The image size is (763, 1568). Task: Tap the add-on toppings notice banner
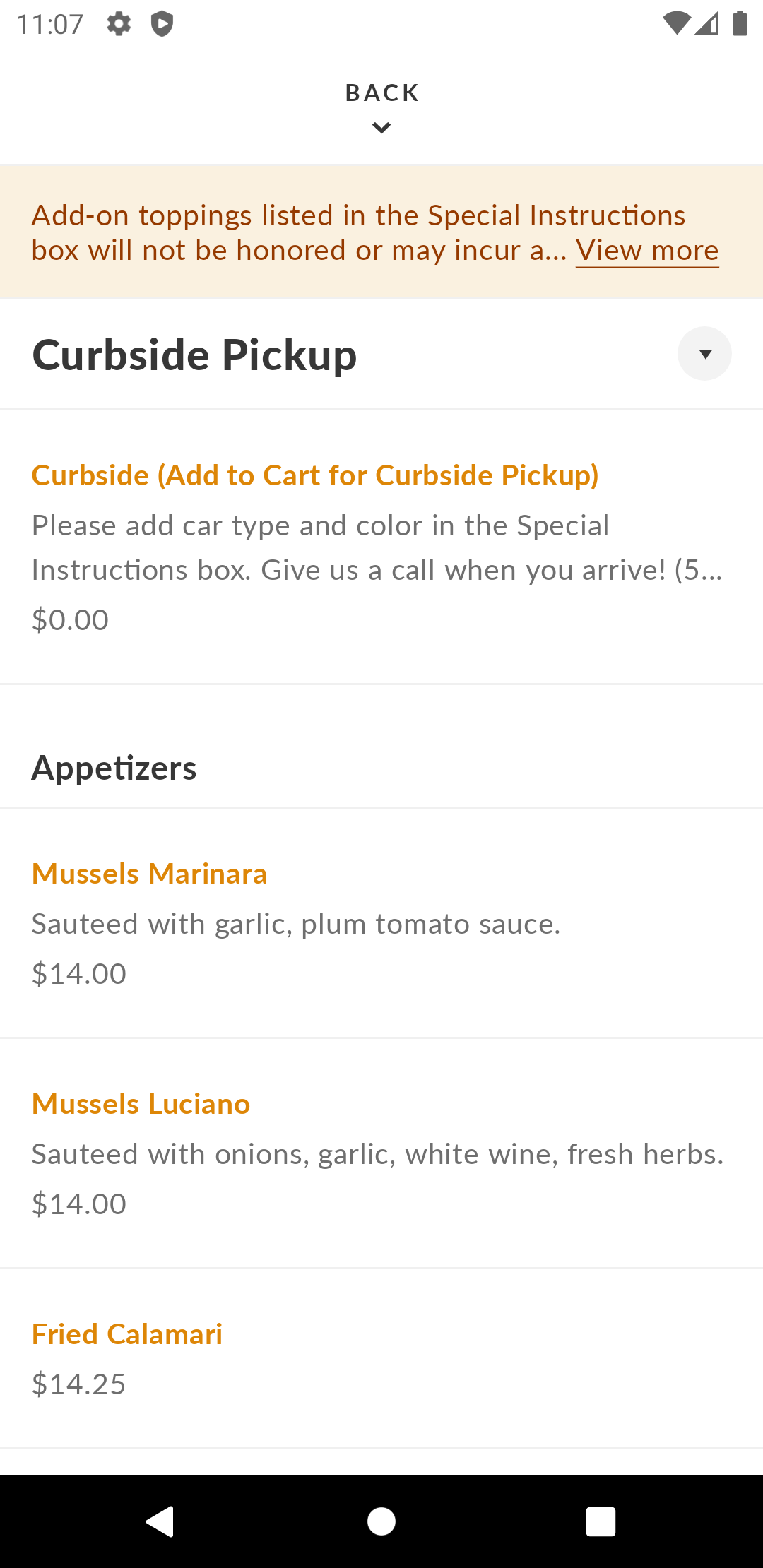[381, 232]
